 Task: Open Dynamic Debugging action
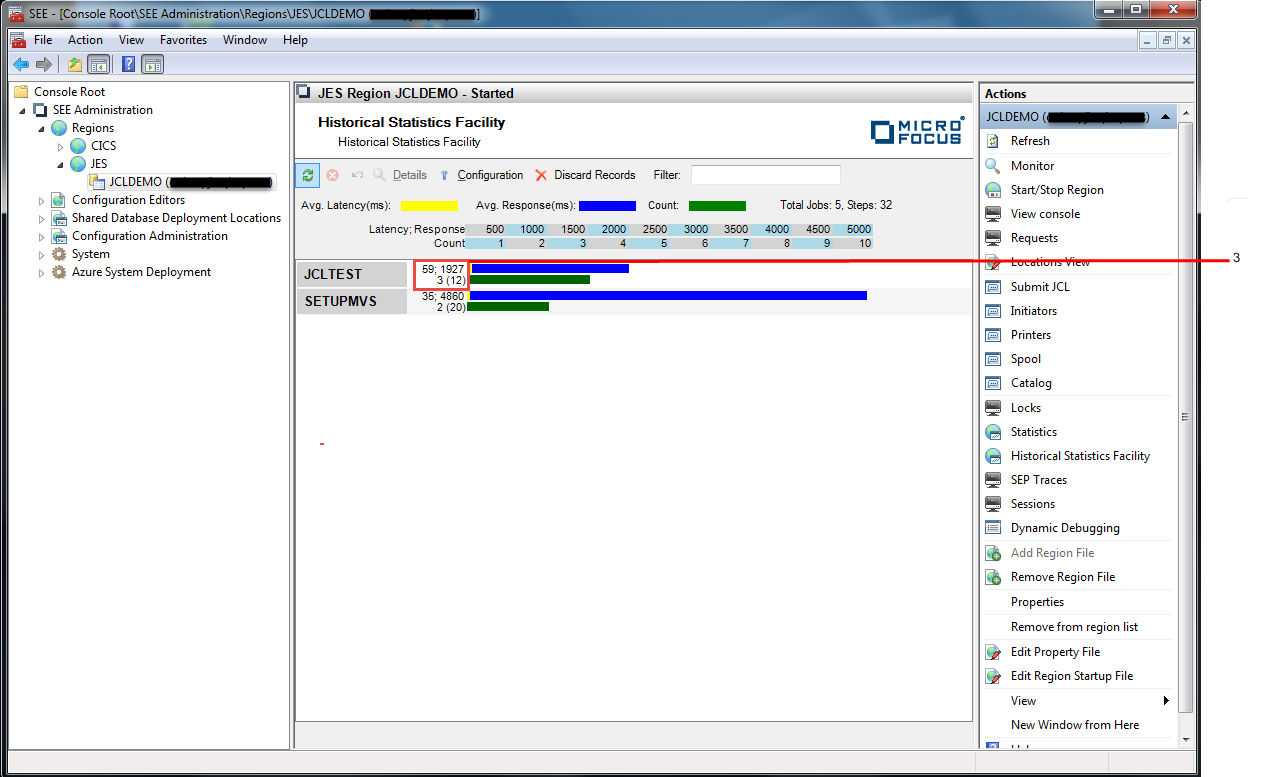point(1065,528)
